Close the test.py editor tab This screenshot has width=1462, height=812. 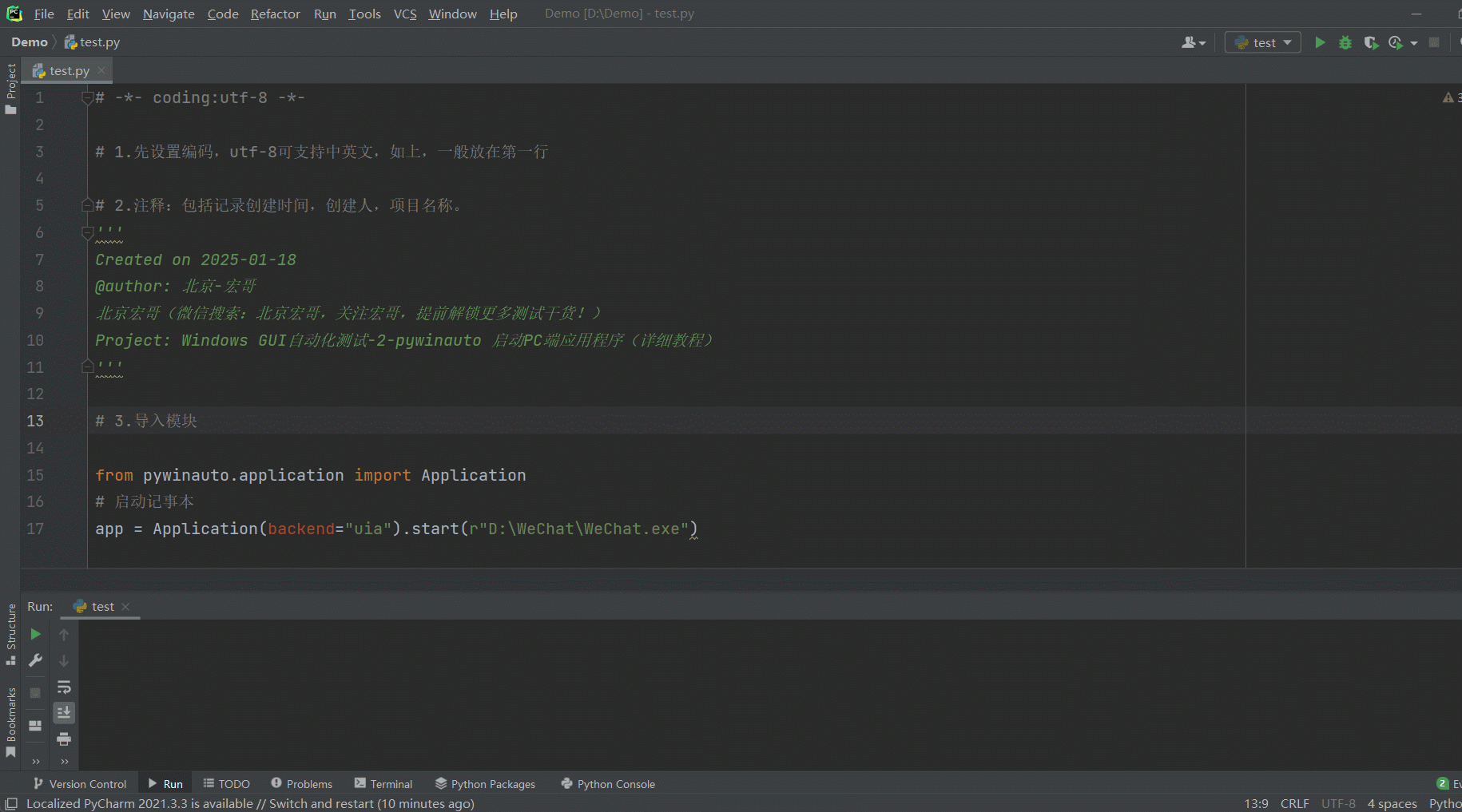(x=101, y=70)
